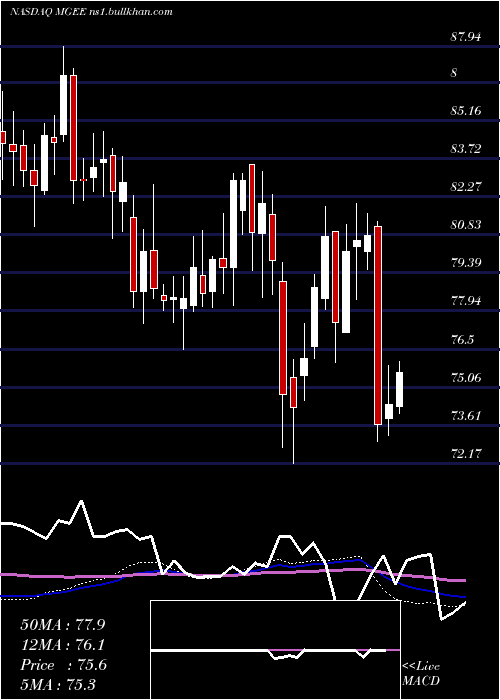500x700 pixels.
Task: Click the Price : 75.6 readout
Action: click(x=63, y=665)
